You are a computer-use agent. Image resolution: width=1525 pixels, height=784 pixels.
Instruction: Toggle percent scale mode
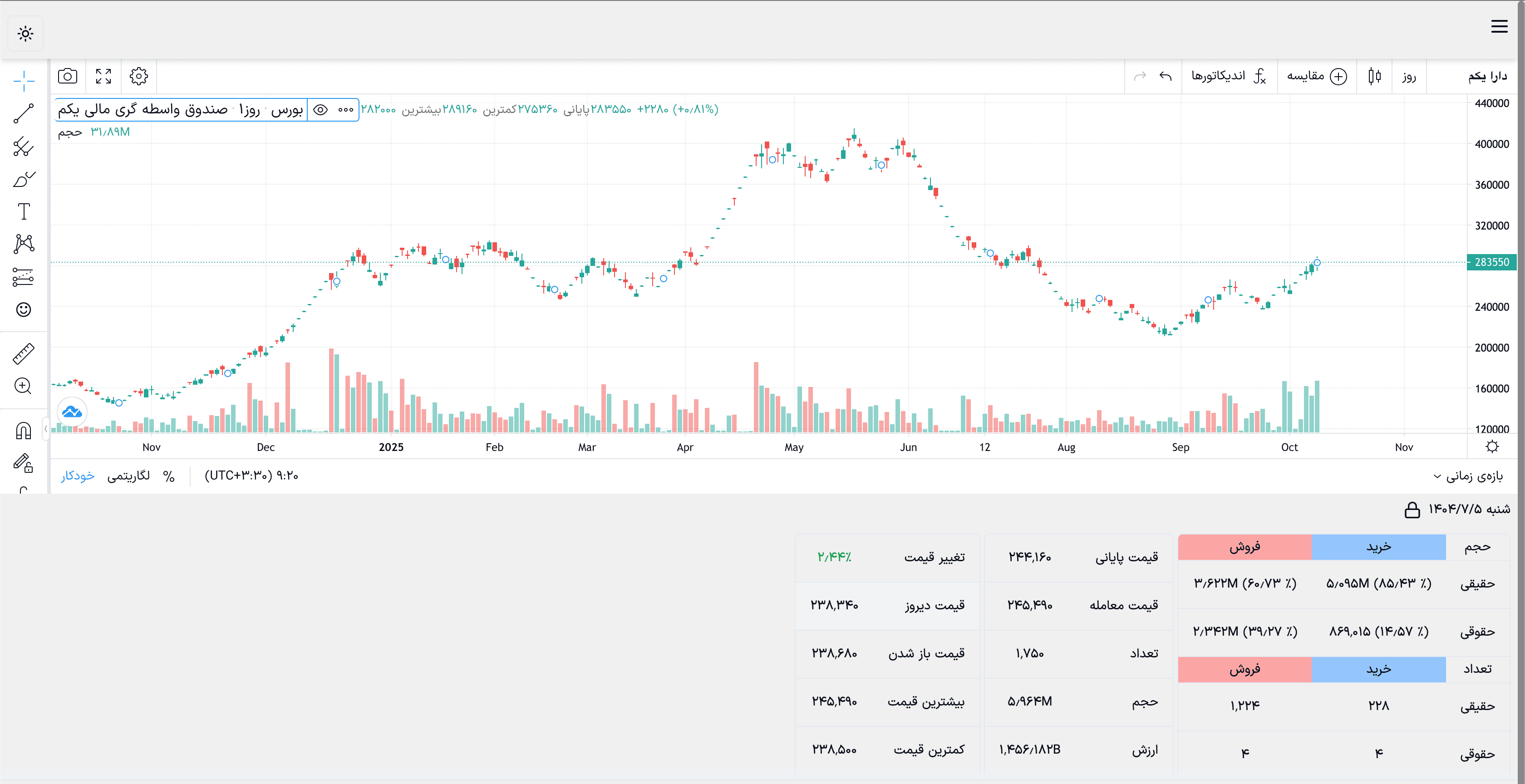169,476
